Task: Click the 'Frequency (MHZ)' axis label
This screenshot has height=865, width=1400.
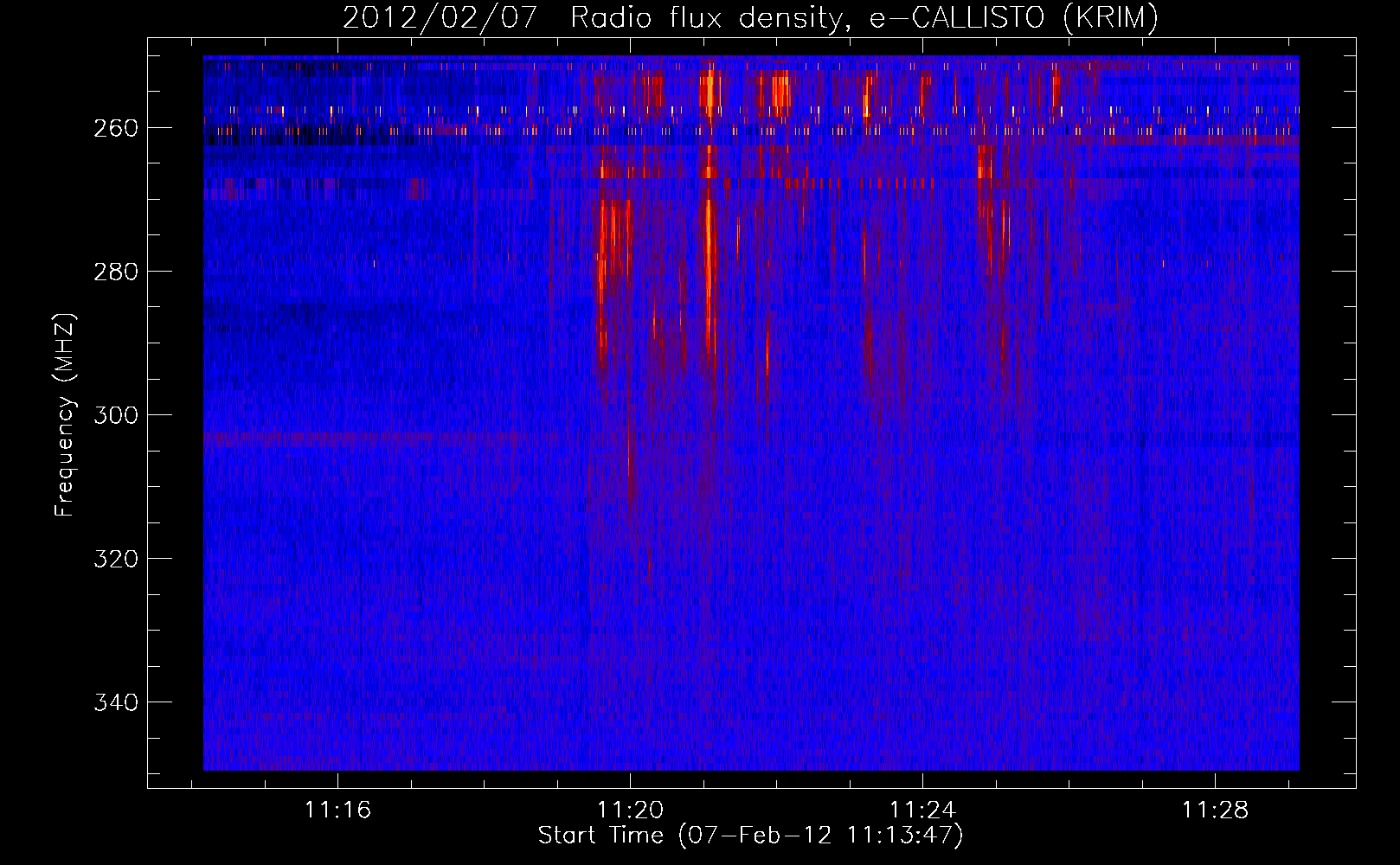Action: [x=66, y=414]
